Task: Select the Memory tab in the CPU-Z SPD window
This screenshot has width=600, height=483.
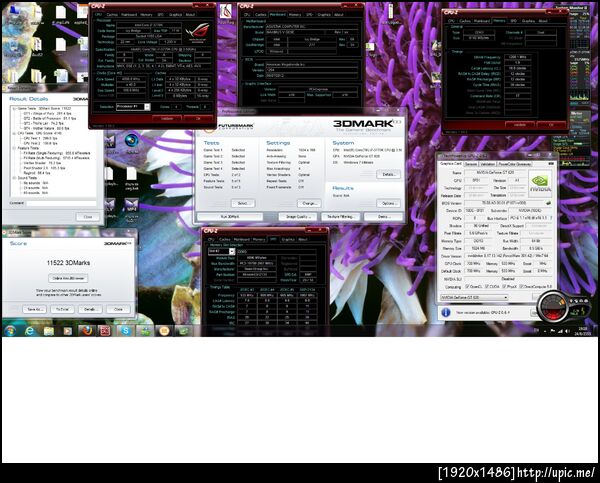Action: click(x=259, y=240)
